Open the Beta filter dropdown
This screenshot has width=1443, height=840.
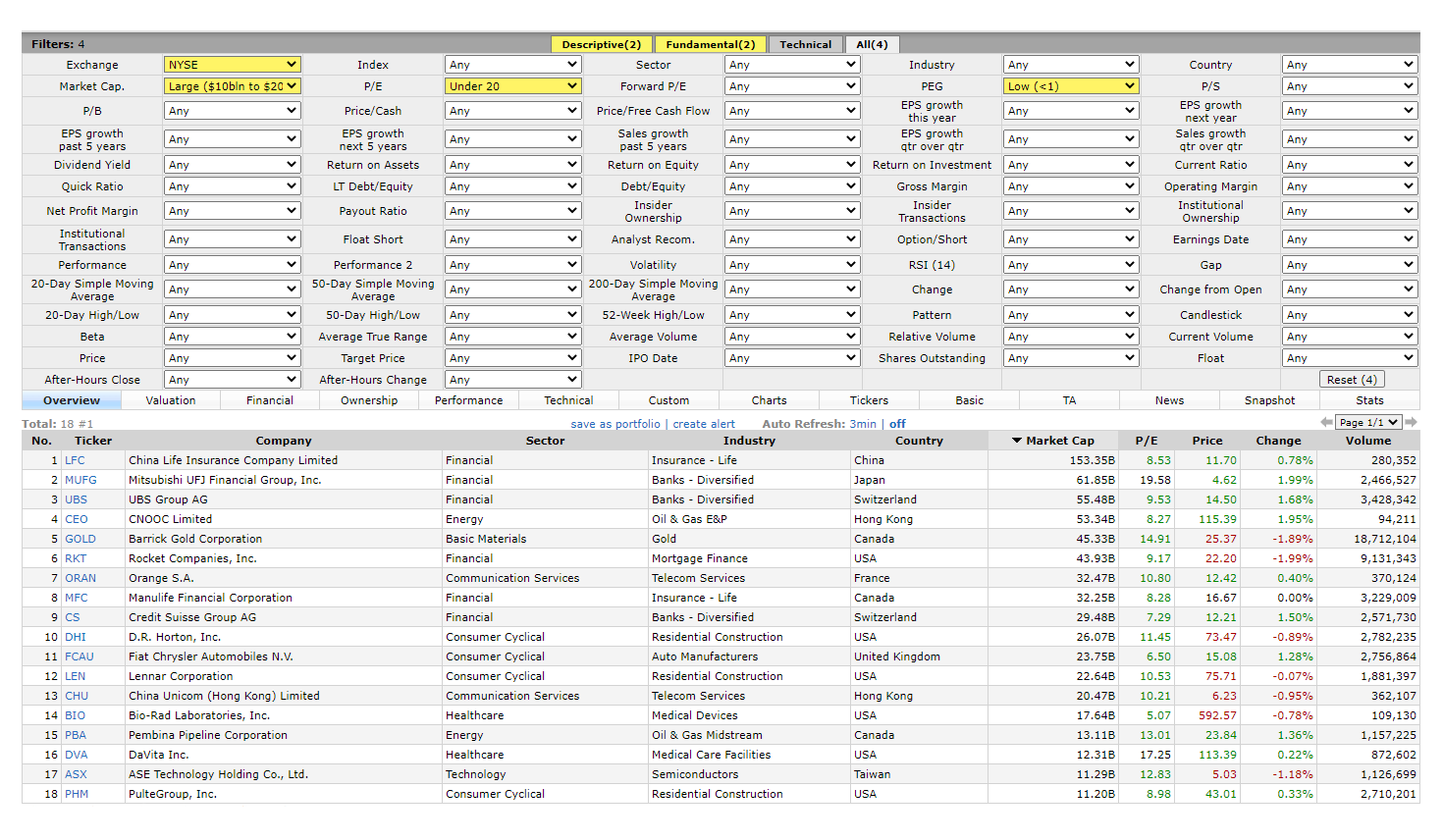(x=232, y=337)
